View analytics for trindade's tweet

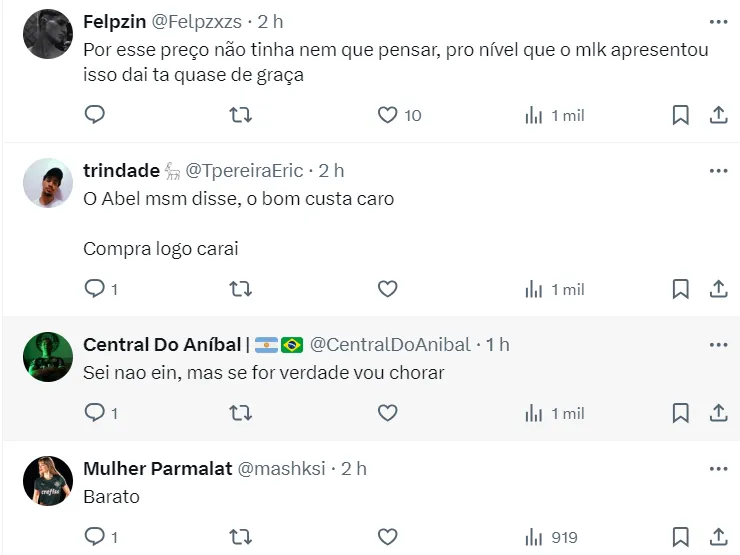[x=555, y=289]
